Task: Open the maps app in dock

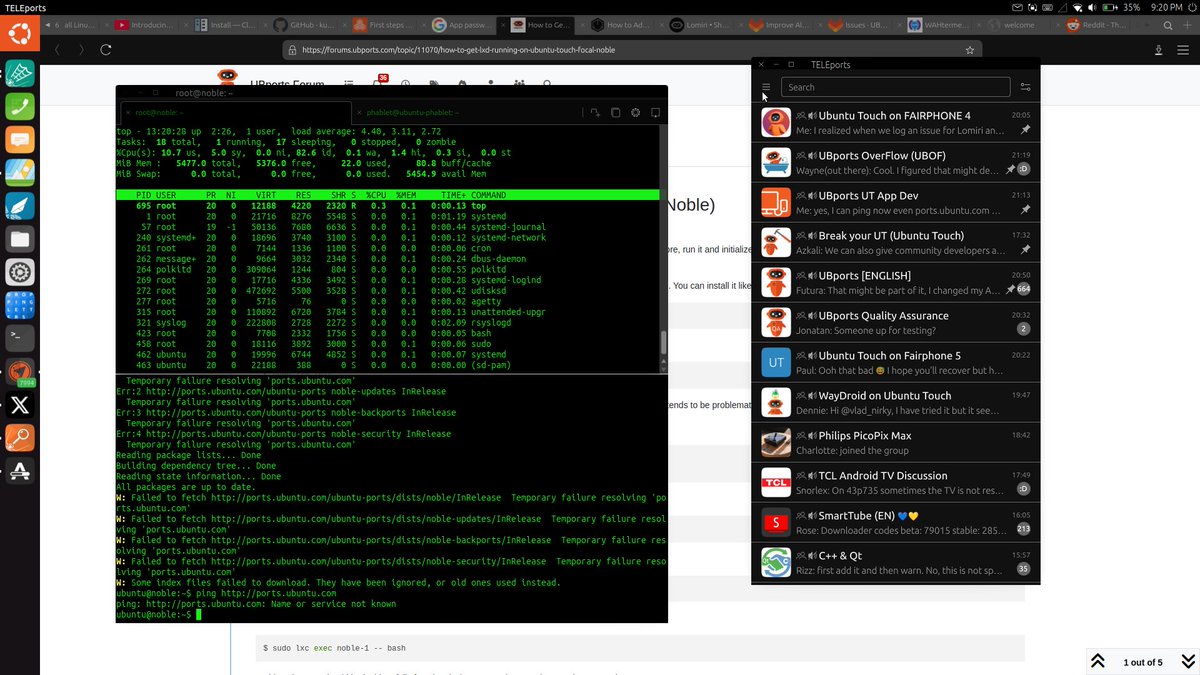Action: pyautogui.click(x=20, y=172)
